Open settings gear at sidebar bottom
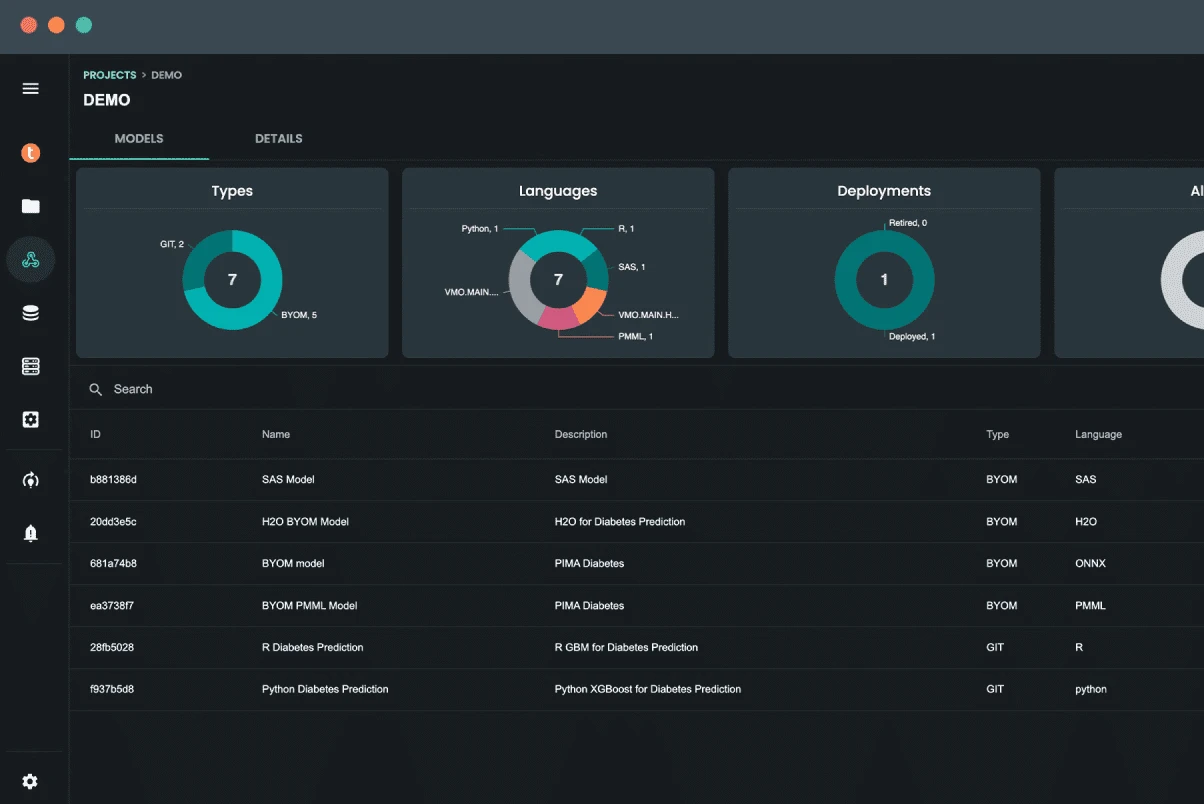Screen dimensions: 1204x804 click(30, 781)
